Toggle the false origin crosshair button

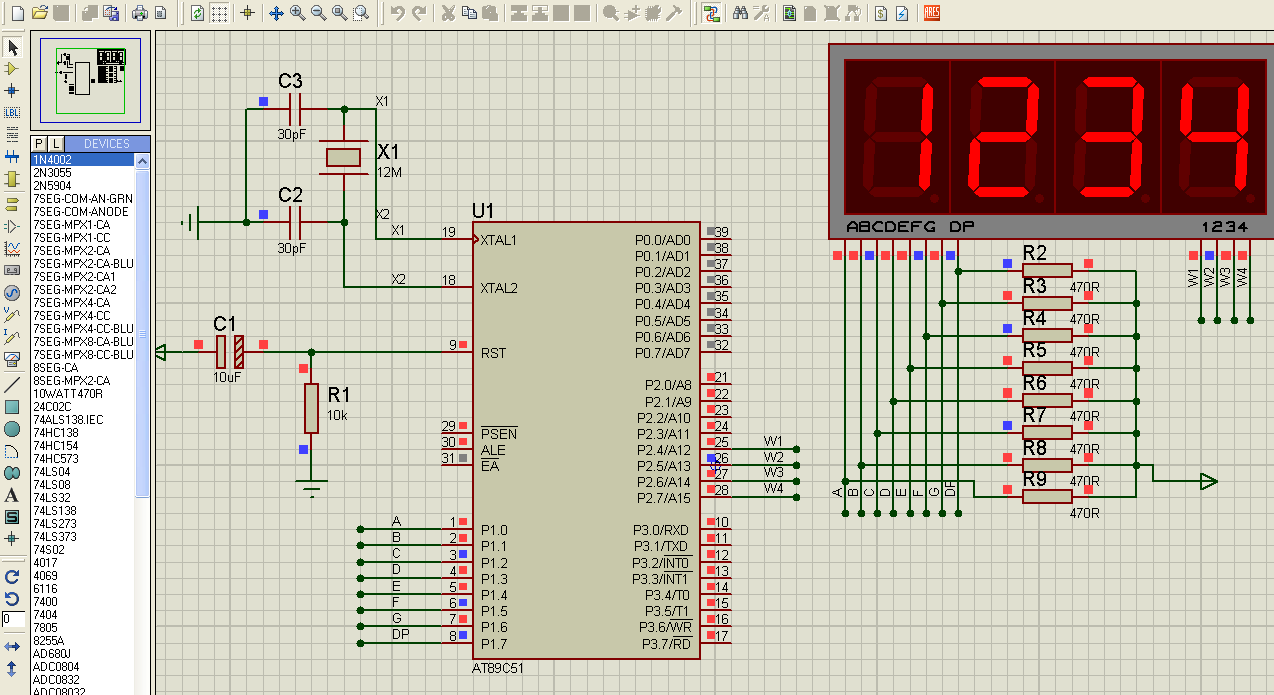248,13
